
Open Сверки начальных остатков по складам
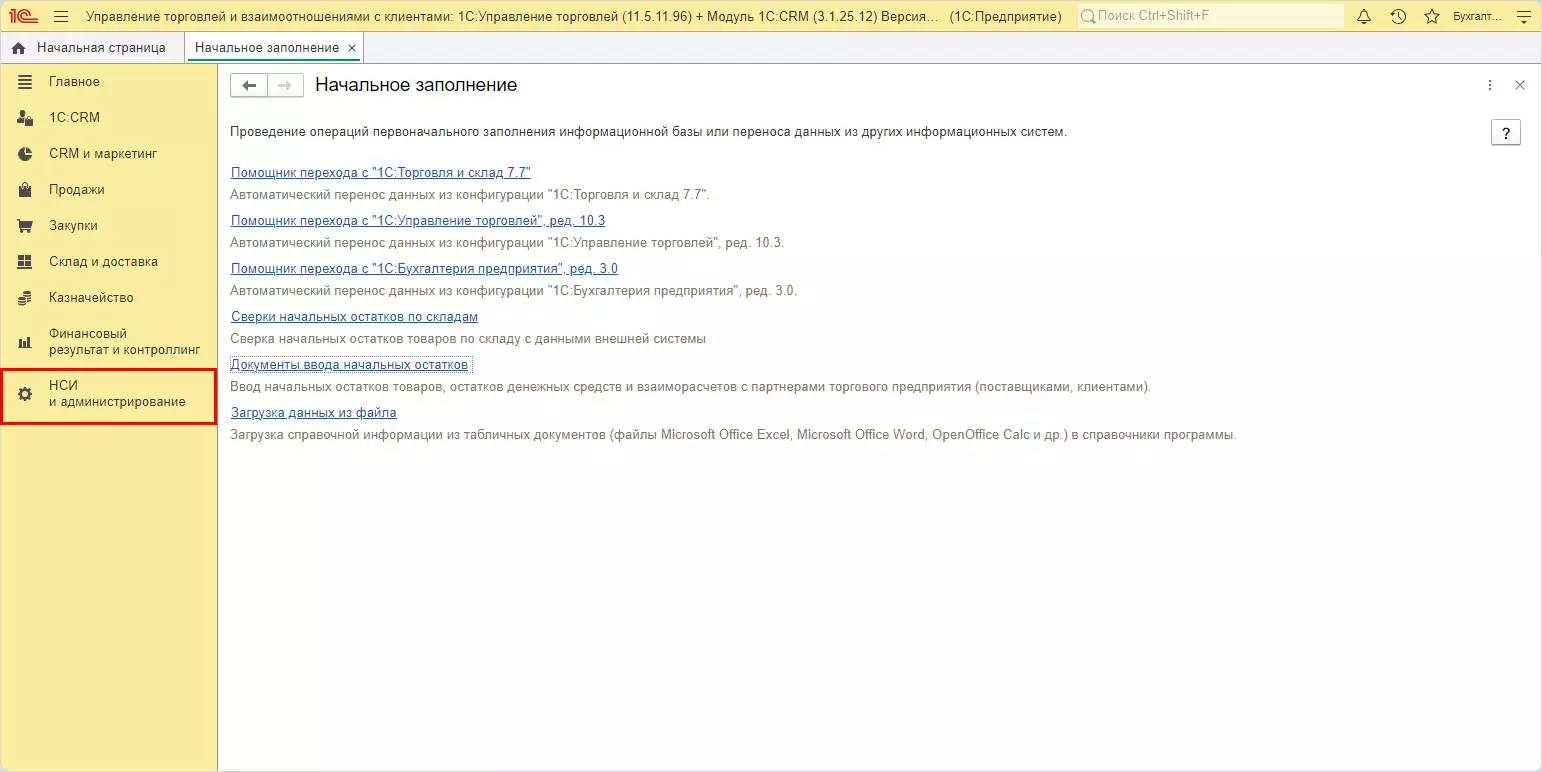tap(354, 316)
